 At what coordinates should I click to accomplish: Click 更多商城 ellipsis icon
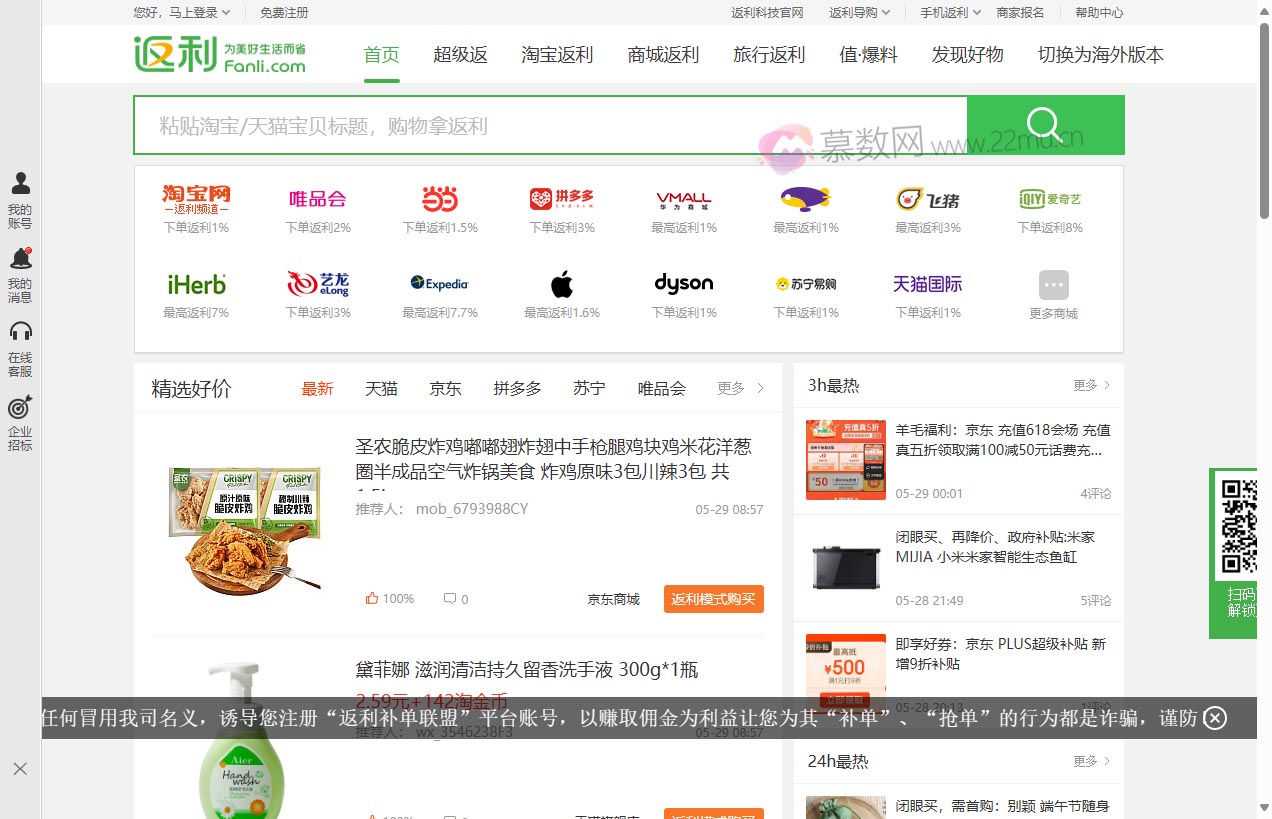pyautogui.click(x=1052, y=285)
